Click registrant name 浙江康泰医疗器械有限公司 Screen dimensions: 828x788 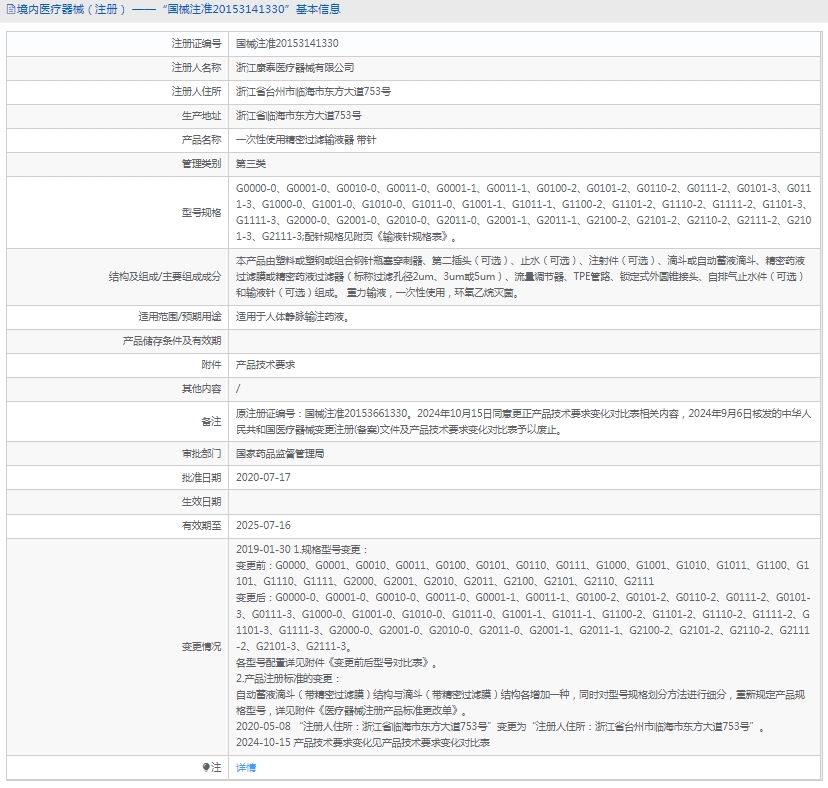click(x=295, y=68)
